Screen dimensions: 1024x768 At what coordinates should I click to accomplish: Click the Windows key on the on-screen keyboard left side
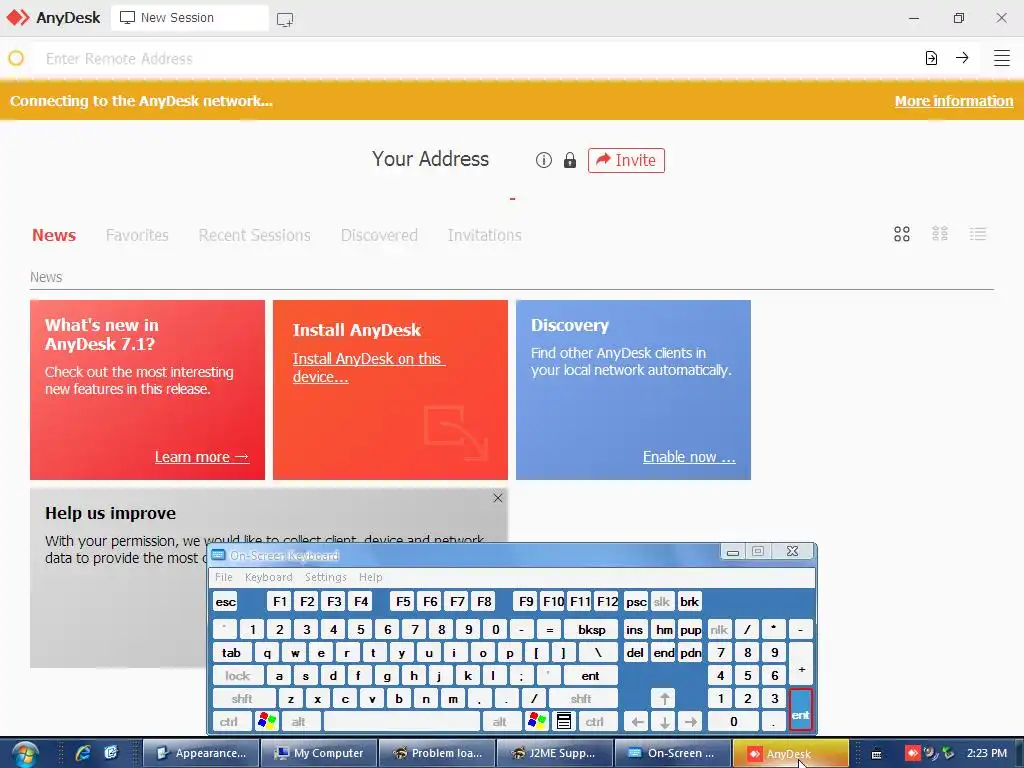point(266,722)
